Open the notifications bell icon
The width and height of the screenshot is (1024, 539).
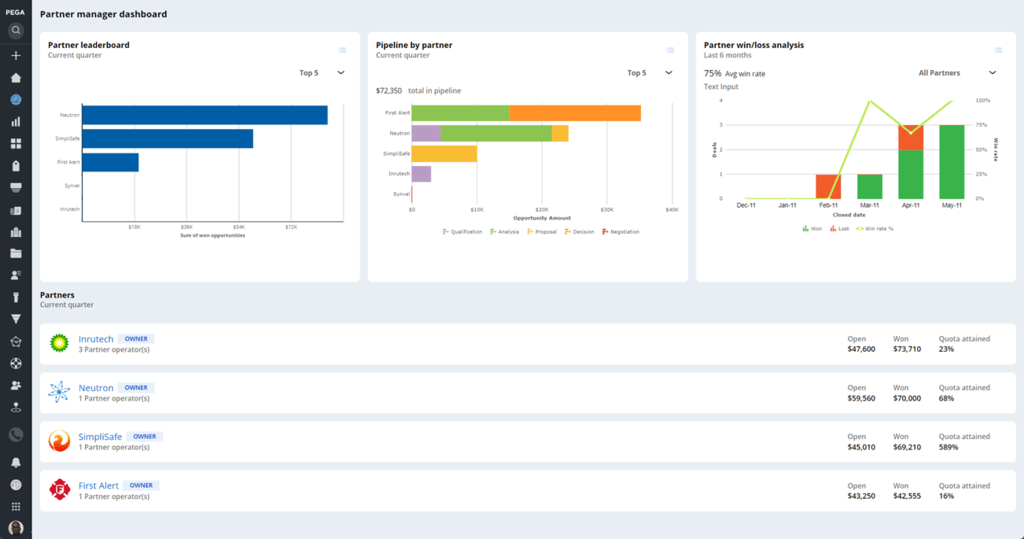tap(16, 463)
